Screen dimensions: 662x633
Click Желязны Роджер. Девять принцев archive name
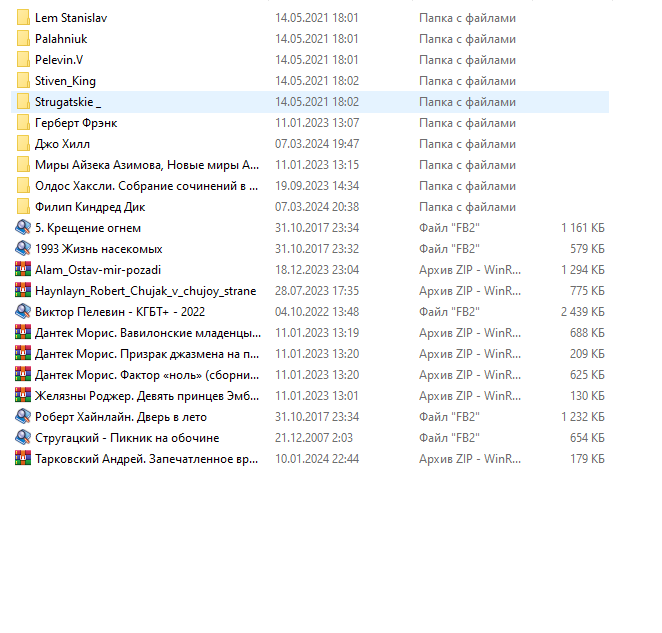146,396
